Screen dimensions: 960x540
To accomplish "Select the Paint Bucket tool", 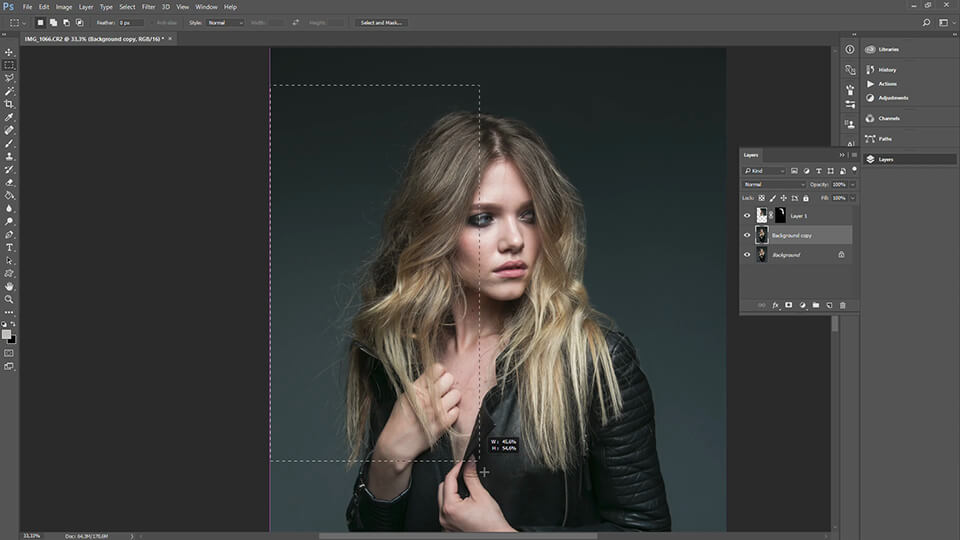I will 9,195.
